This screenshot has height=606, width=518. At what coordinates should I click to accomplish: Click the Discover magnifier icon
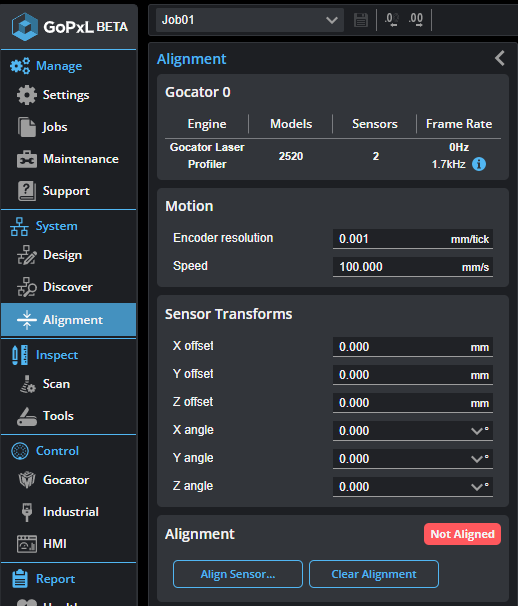tap(27, 287)
